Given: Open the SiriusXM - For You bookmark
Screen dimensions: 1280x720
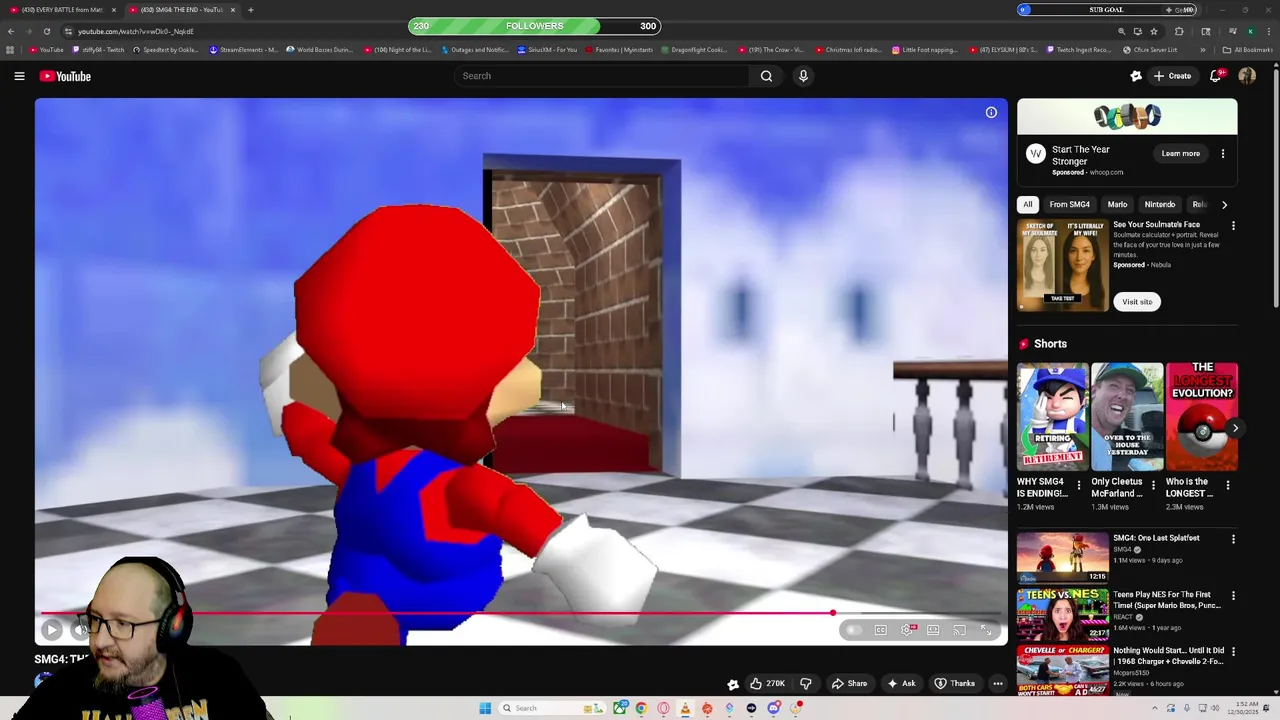Looking at the screenshot, I should (x=547, y=50).
